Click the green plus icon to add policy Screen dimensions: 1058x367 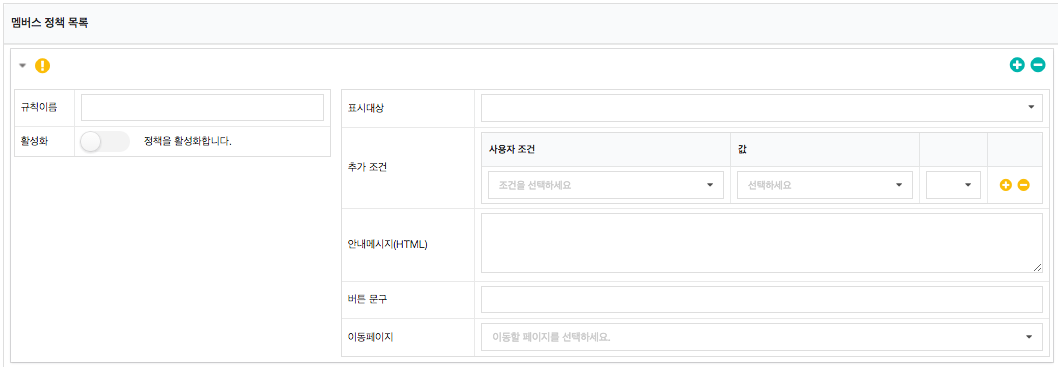coord(1017,65)
